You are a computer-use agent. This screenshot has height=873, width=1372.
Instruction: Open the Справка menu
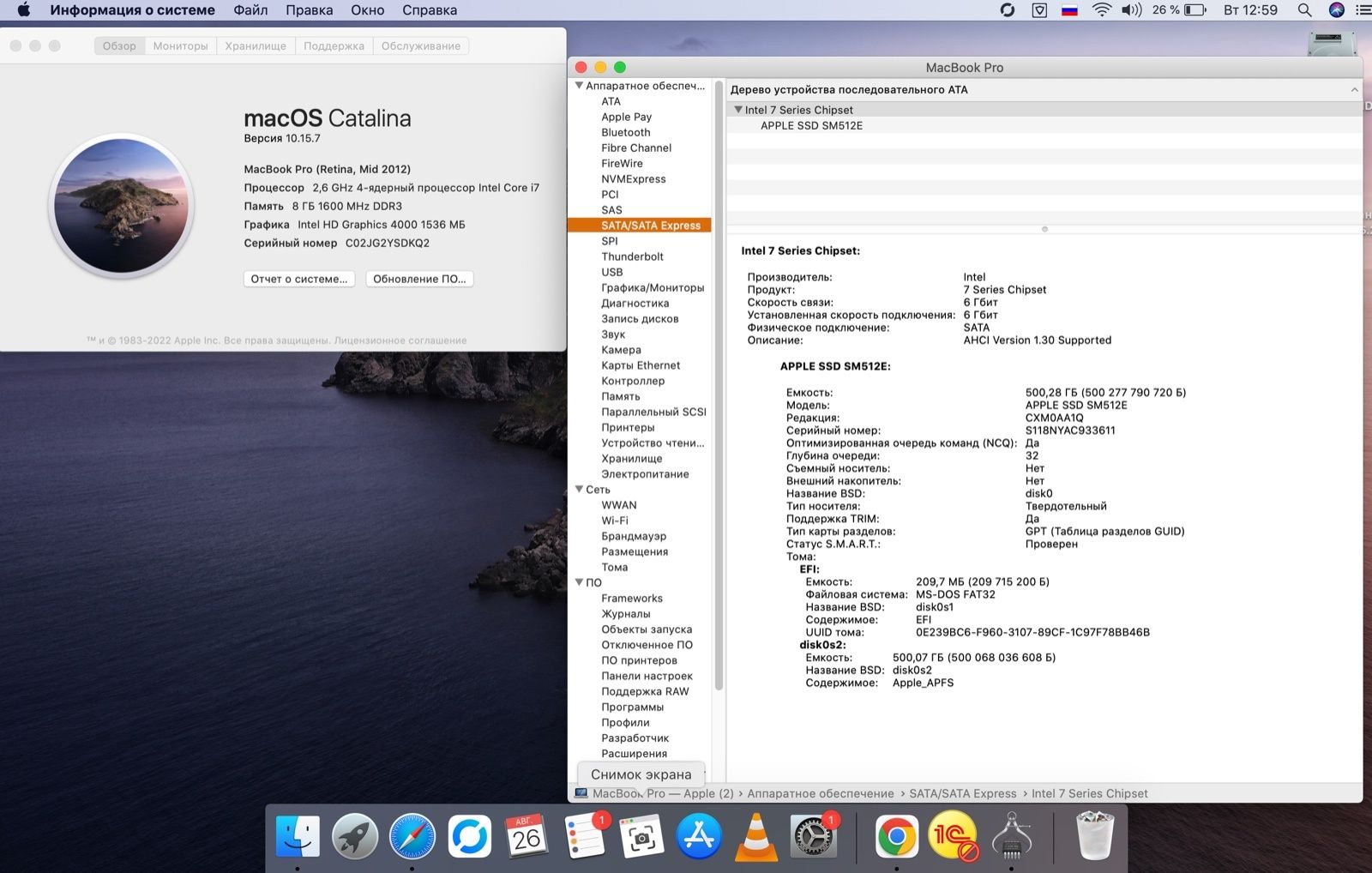coord(430,10)
